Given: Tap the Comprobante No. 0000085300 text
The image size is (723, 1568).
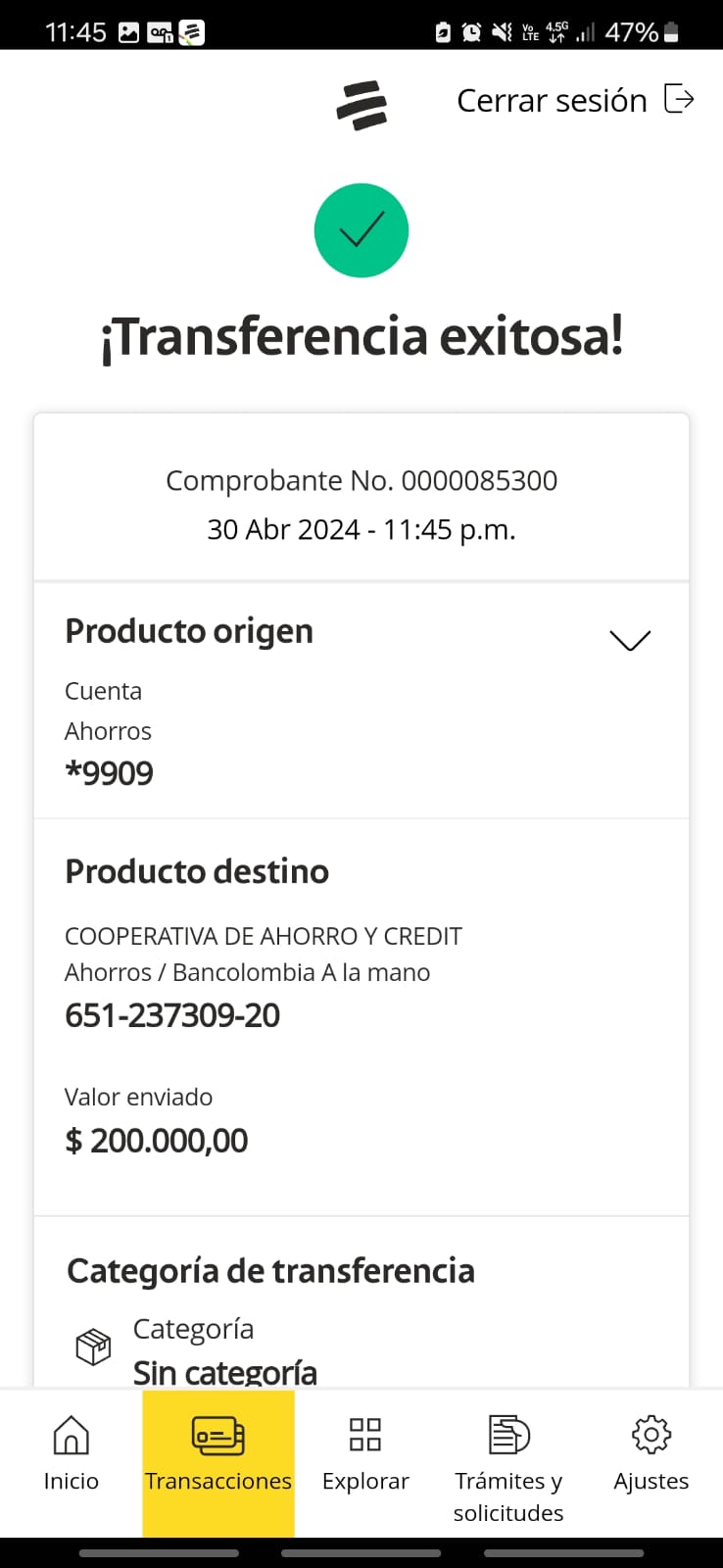Looking at the screenshot, I should click(361, 480).
